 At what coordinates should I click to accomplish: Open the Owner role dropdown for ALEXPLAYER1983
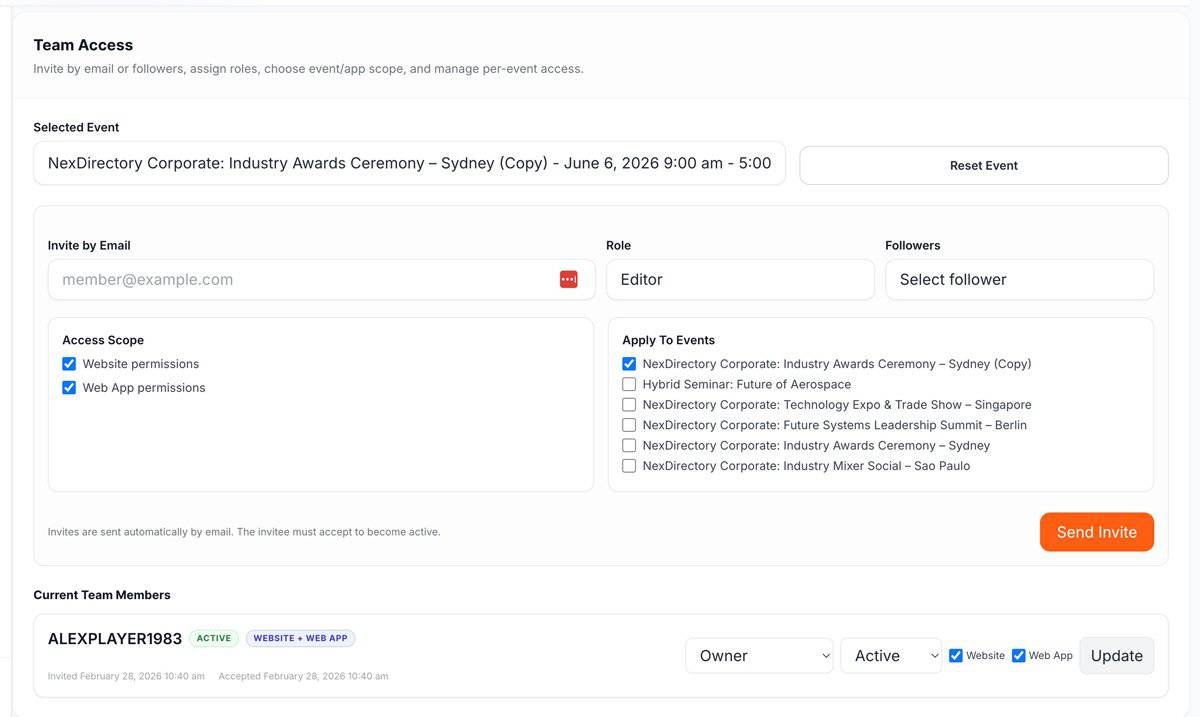[x=759, y=656]
